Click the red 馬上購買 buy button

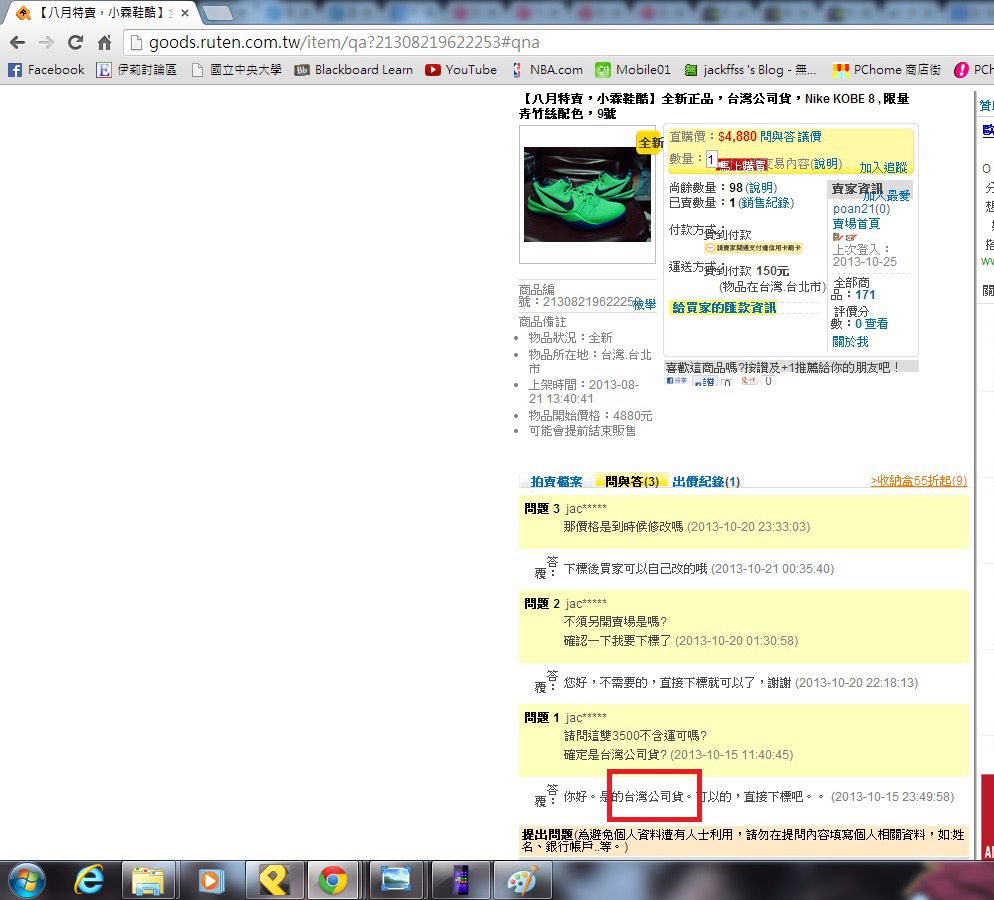[x=742, y=165]
